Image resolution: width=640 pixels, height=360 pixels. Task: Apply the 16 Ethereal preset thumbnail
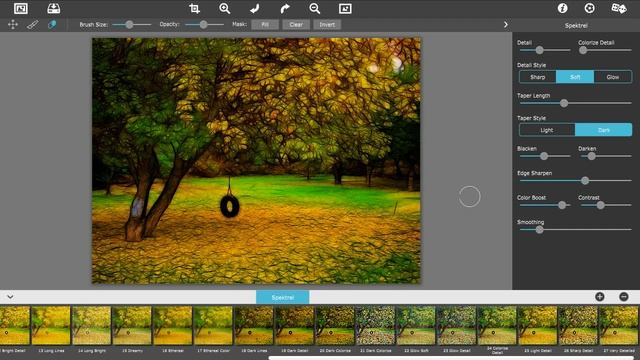point(173,326)
